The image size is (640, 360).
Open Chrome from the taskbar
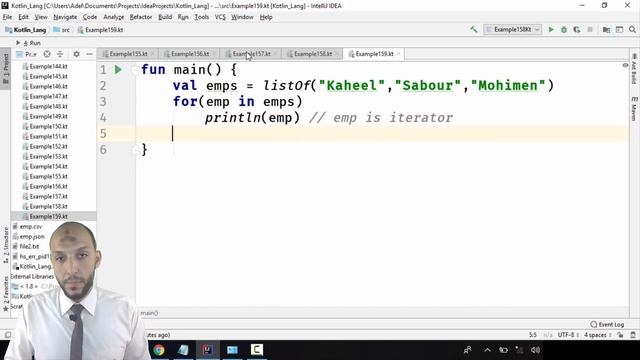[159, 350]
